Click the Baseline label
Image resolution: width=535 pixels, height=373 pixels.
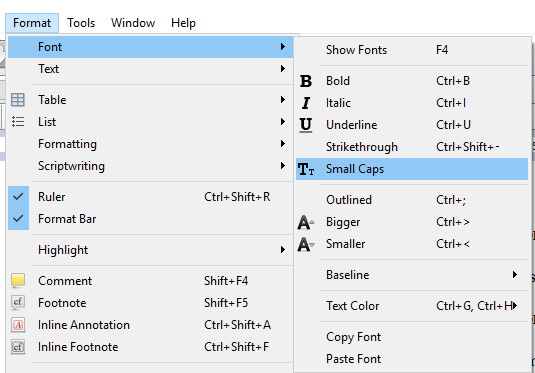click(x=347, y=275)
